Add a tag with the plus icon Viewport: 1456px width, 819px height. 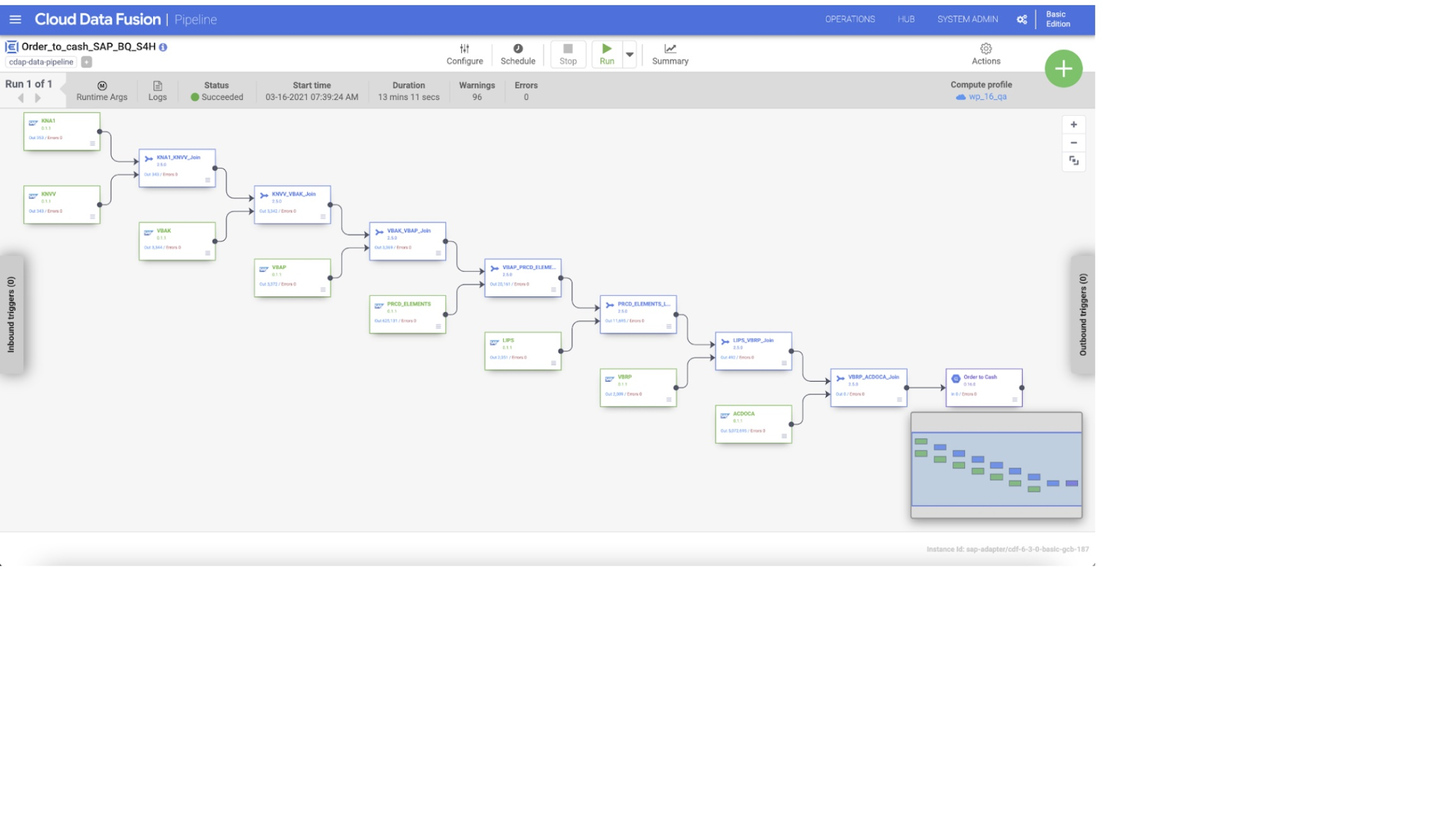click(x=87, y=62)
